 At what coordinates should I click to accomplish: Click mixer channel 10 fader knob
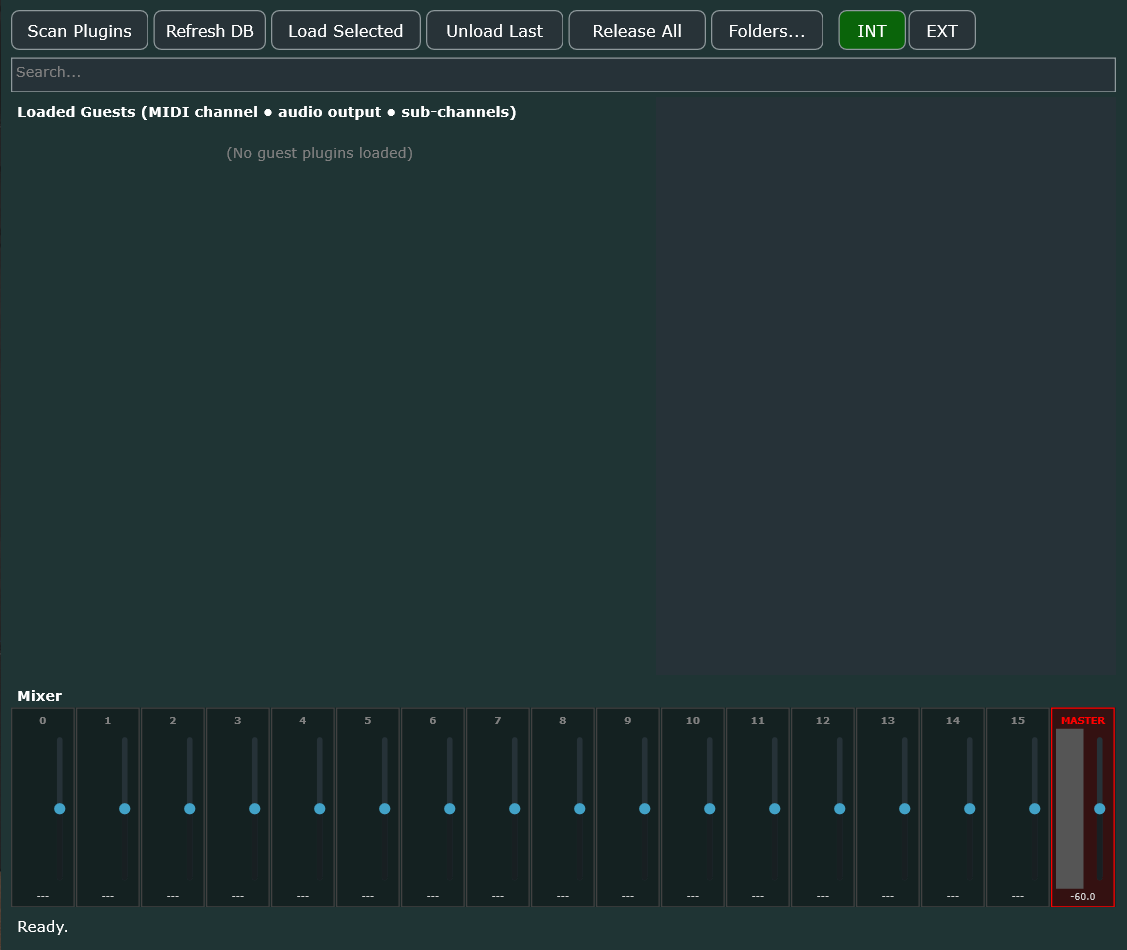709,808
